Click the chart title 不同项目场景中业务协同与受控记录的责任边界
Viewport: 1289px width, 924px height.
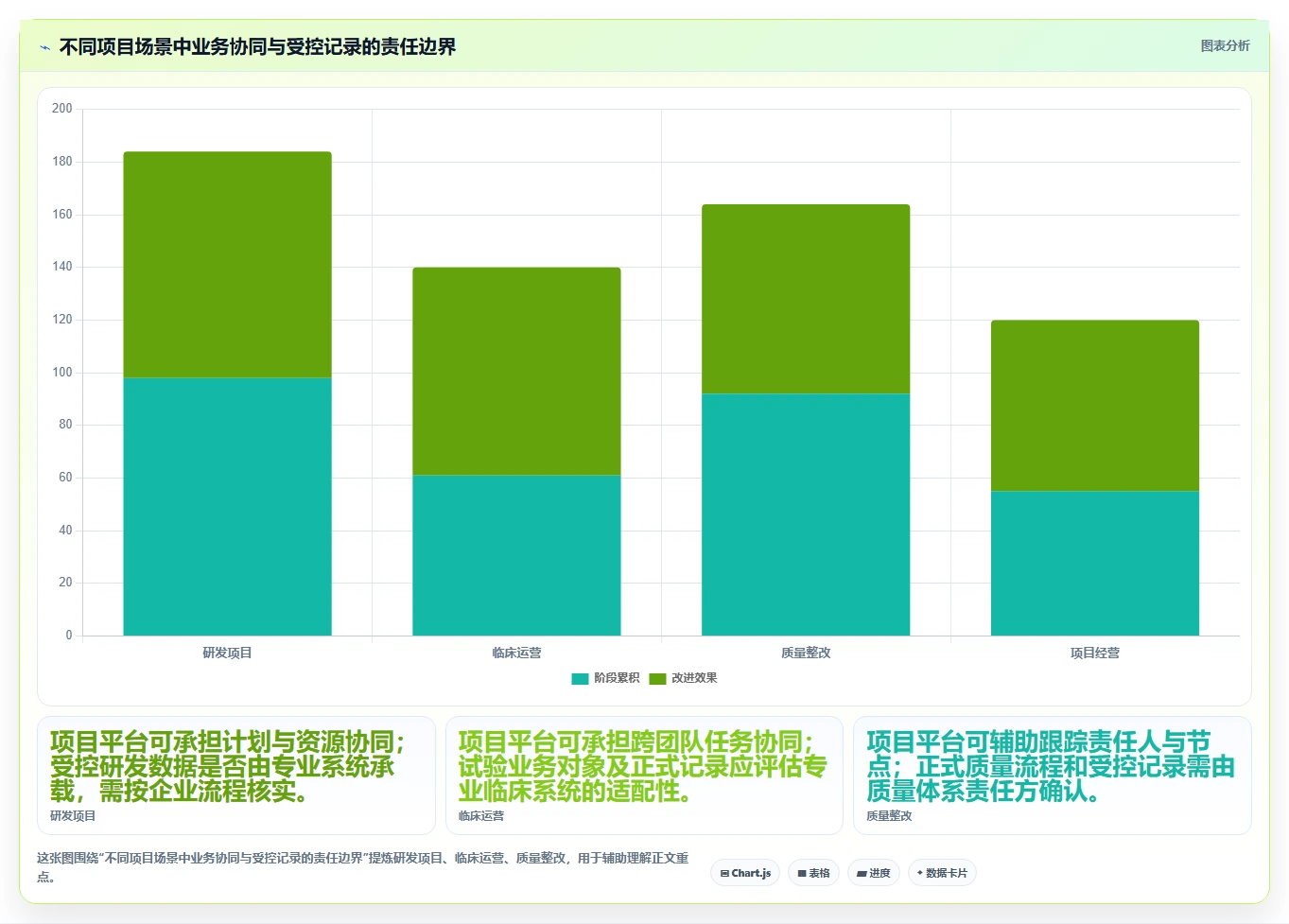pyautogui.click(x=257, y=47)
